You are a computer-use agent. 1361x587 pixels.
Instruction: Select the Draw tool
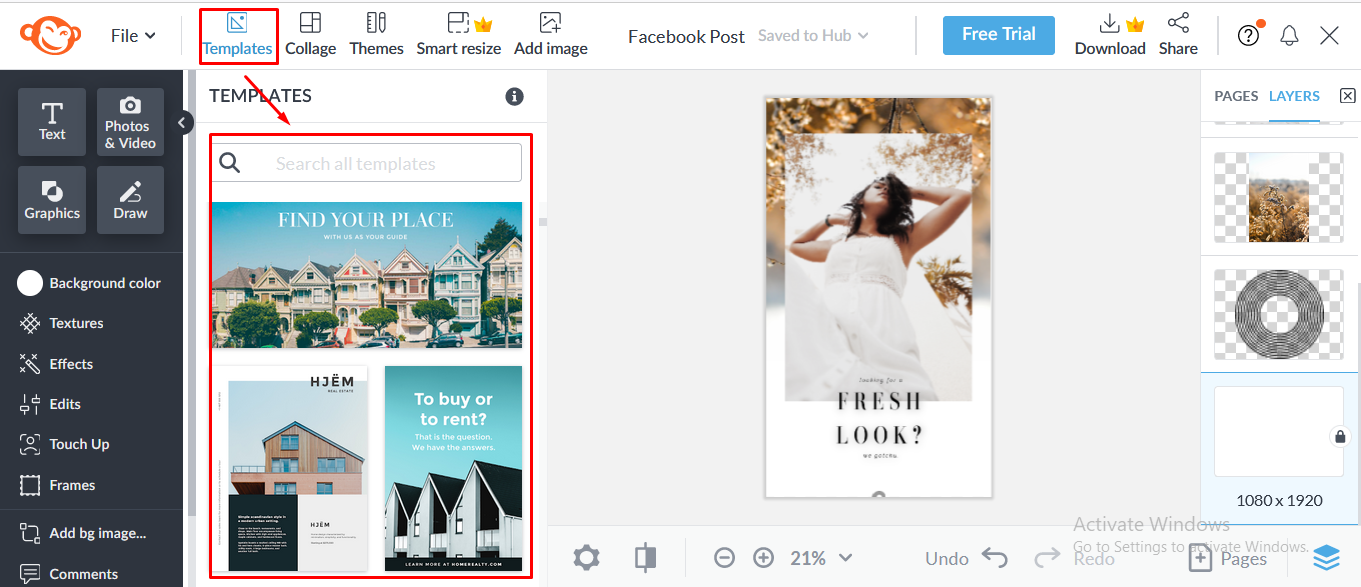(x=129, y=199)
